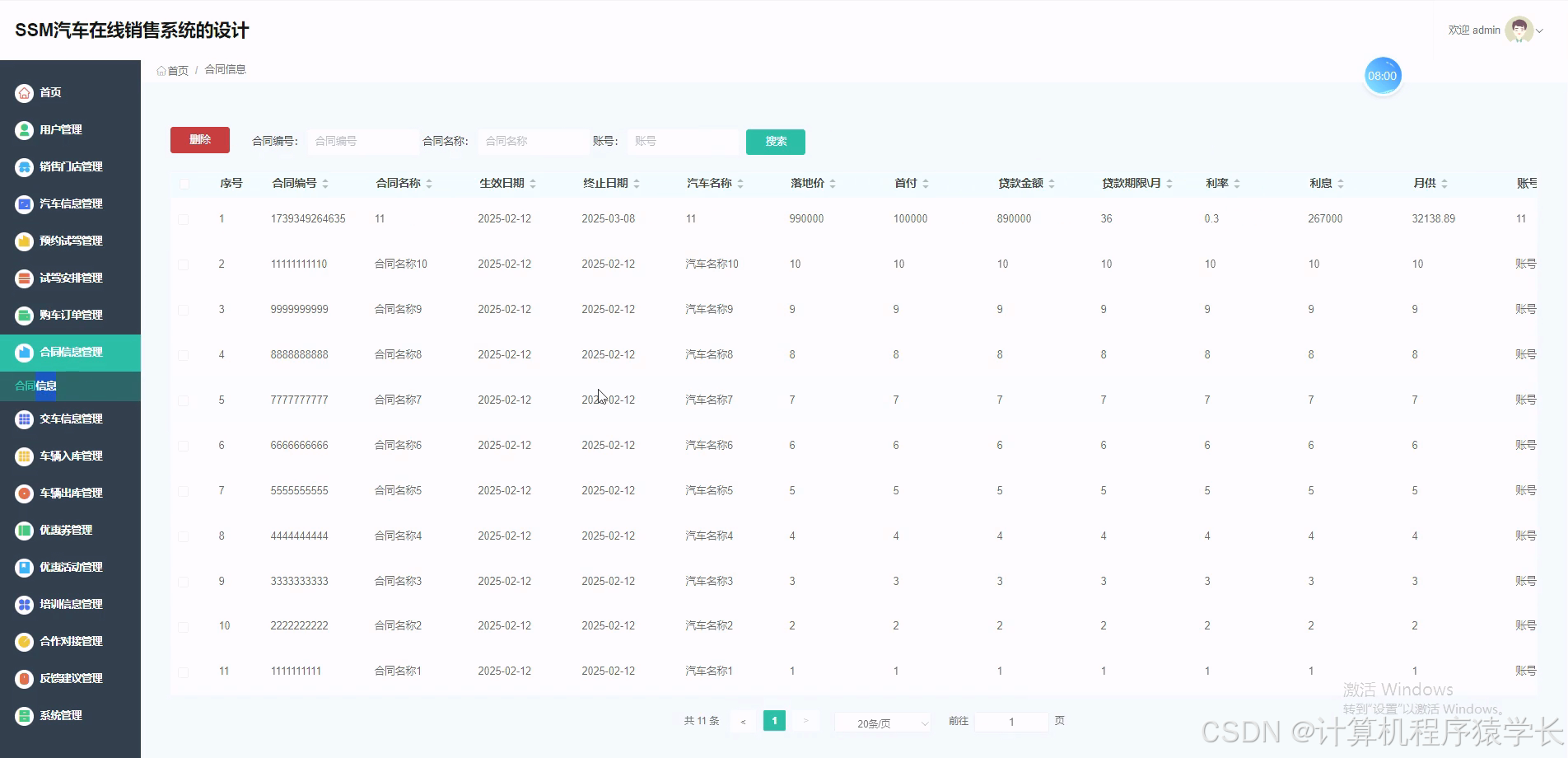
Task: Go to pagination page 1
Action: [774, 721]
